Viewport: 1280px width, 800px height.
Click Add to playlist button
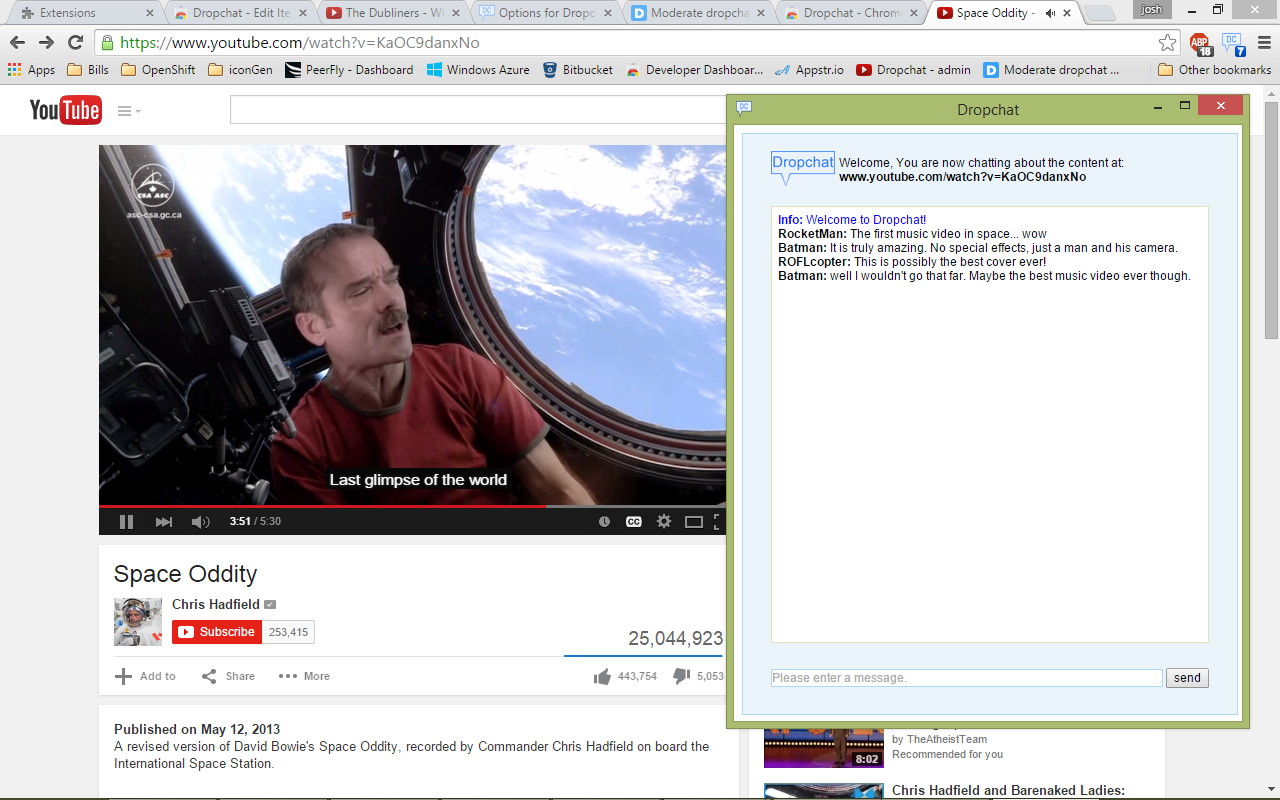pyautogui.click(x=145, y=676)
